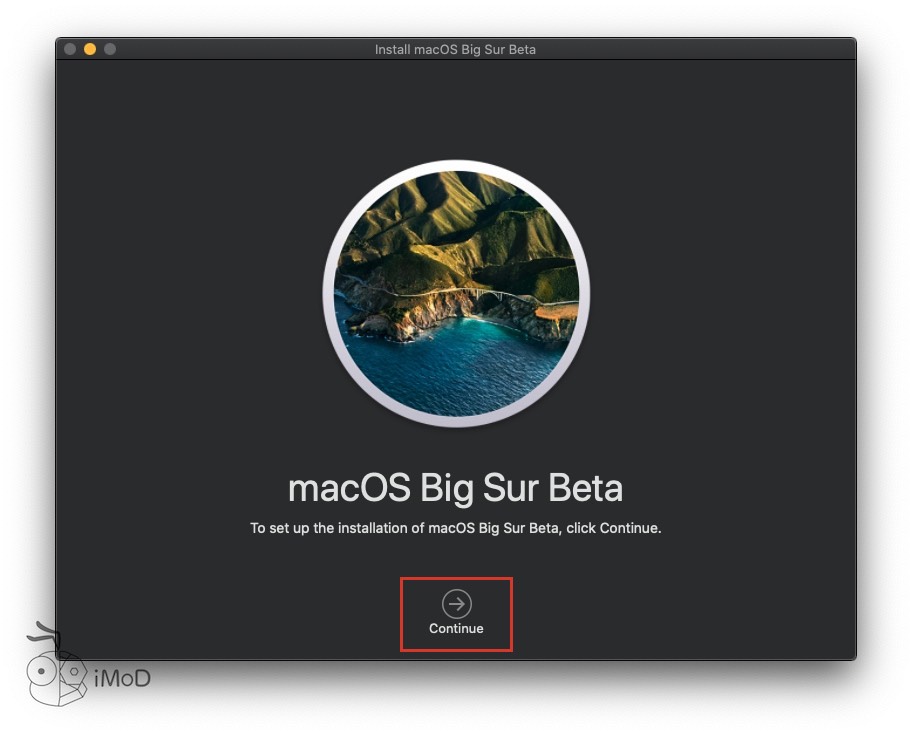The height and width of the screenshot is (734, 912).
Task: Click the 'Install macOS Big Sur Beta' window title
Action: tap(455, 49)
